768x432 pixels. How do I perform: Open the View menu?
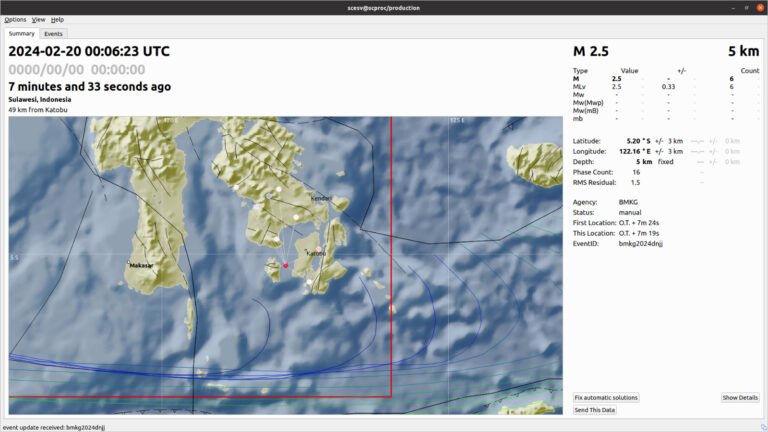[x=38, y=20]
